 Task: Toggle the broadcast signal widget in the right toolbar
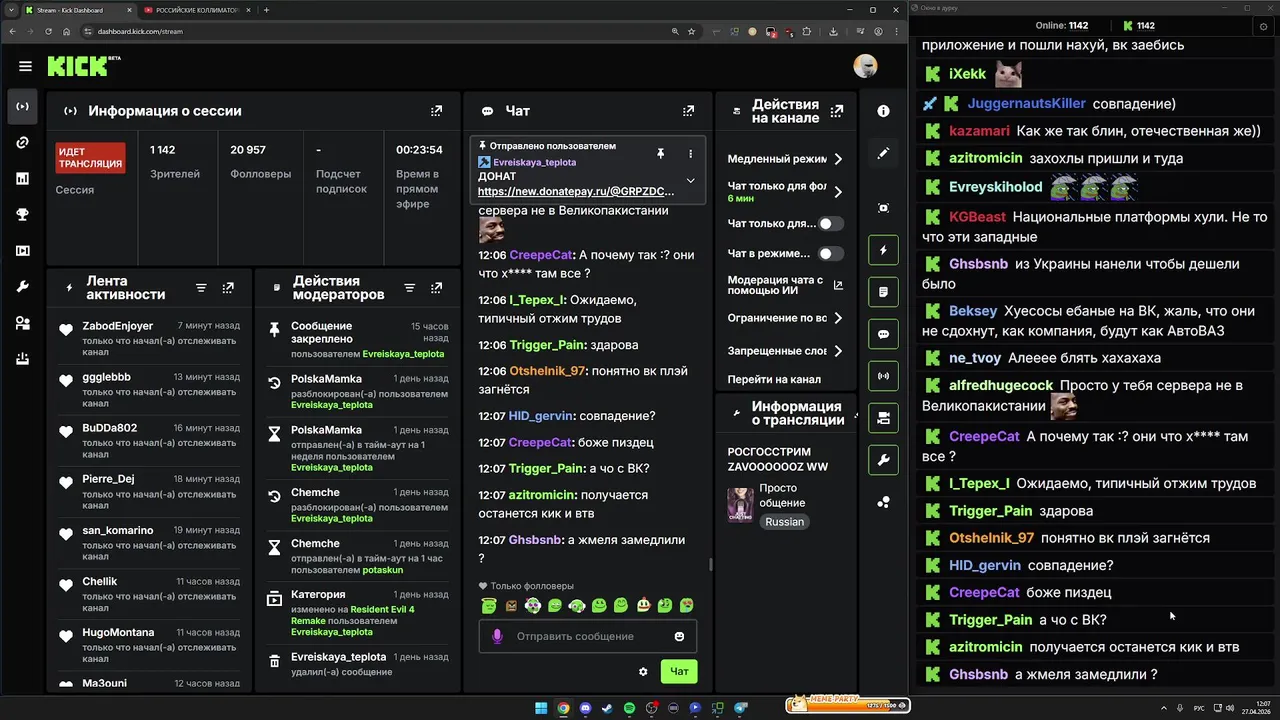pos(883,377)
